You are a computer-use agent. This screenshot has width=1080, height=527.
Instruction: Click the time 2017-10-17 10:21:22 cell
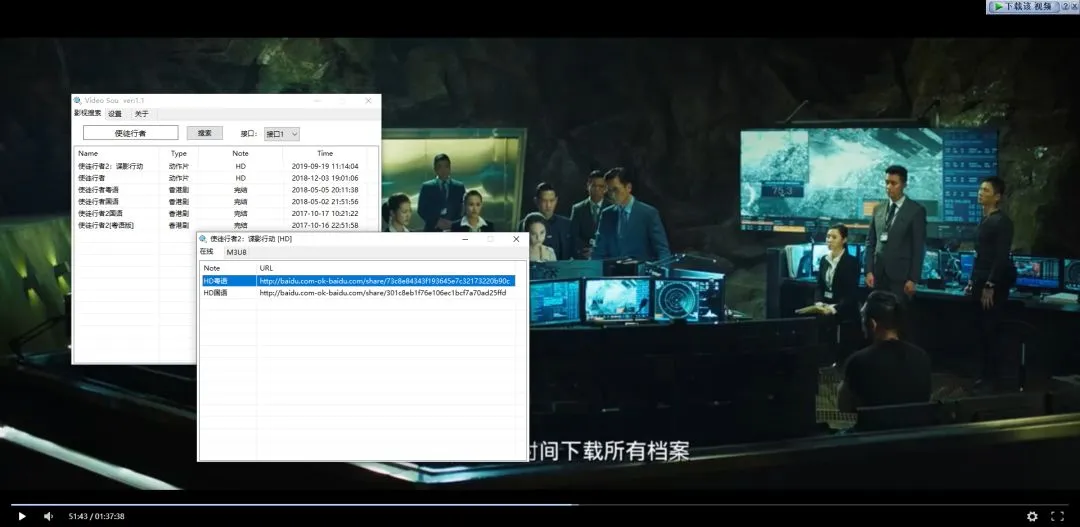325,213
